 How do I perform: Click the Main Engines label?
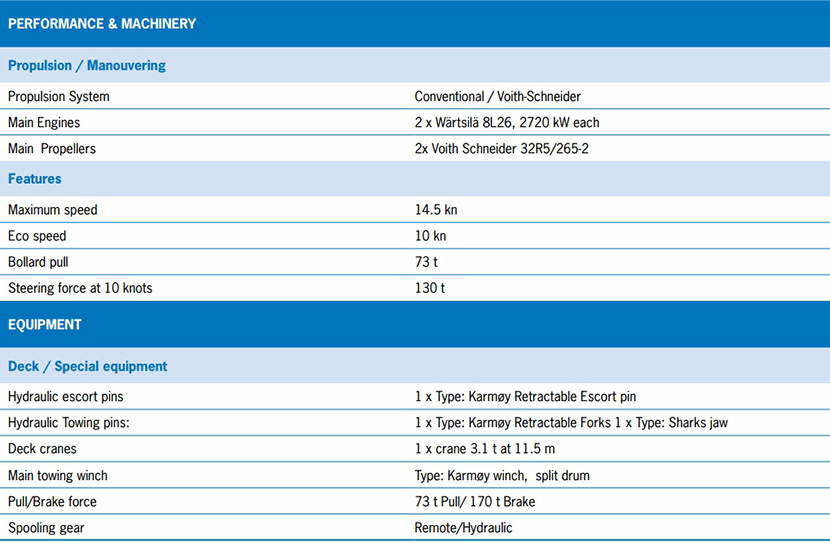[x=44, y=123]
